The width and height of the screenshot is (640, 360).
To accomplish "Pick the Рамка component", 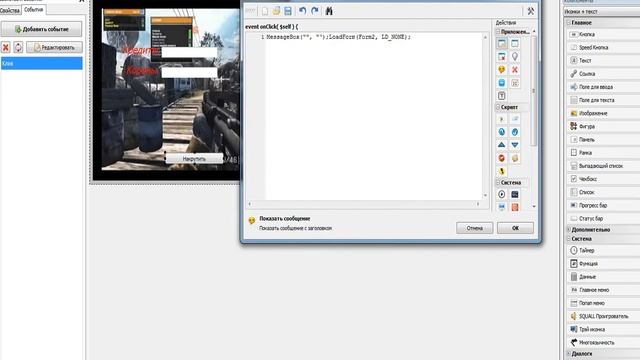I will [602, 153].
